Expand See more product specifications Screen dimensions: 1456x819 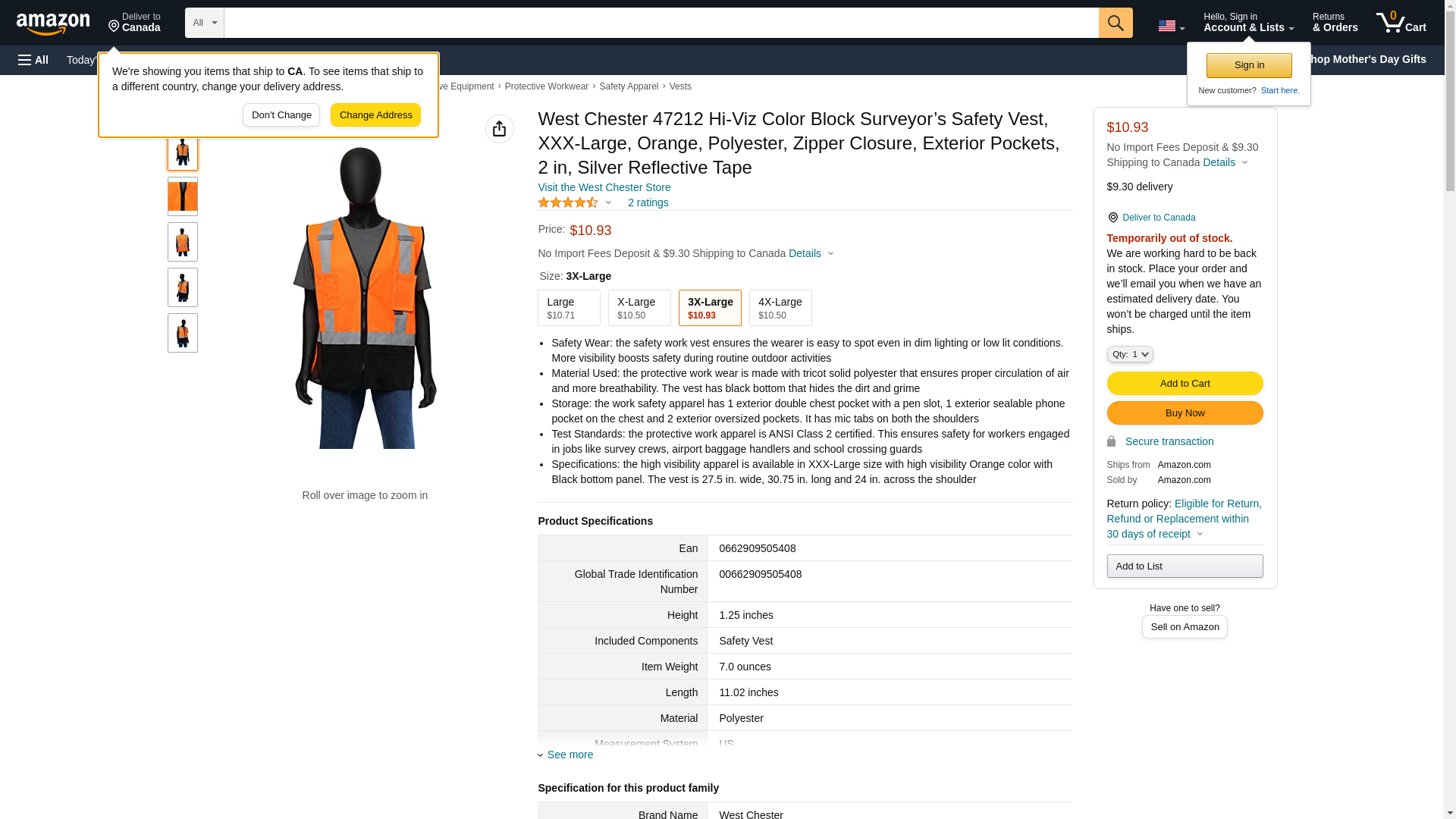tap(569, 755)
